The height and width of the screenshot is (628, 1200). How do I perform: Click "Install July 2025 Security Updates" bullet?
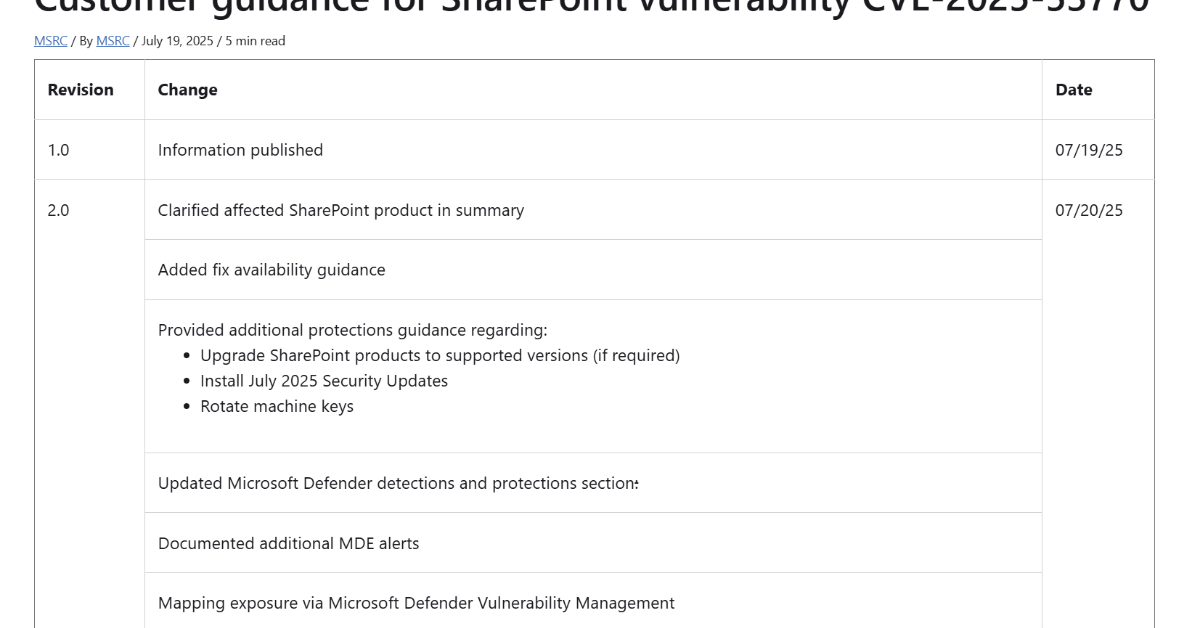[324, 381]
